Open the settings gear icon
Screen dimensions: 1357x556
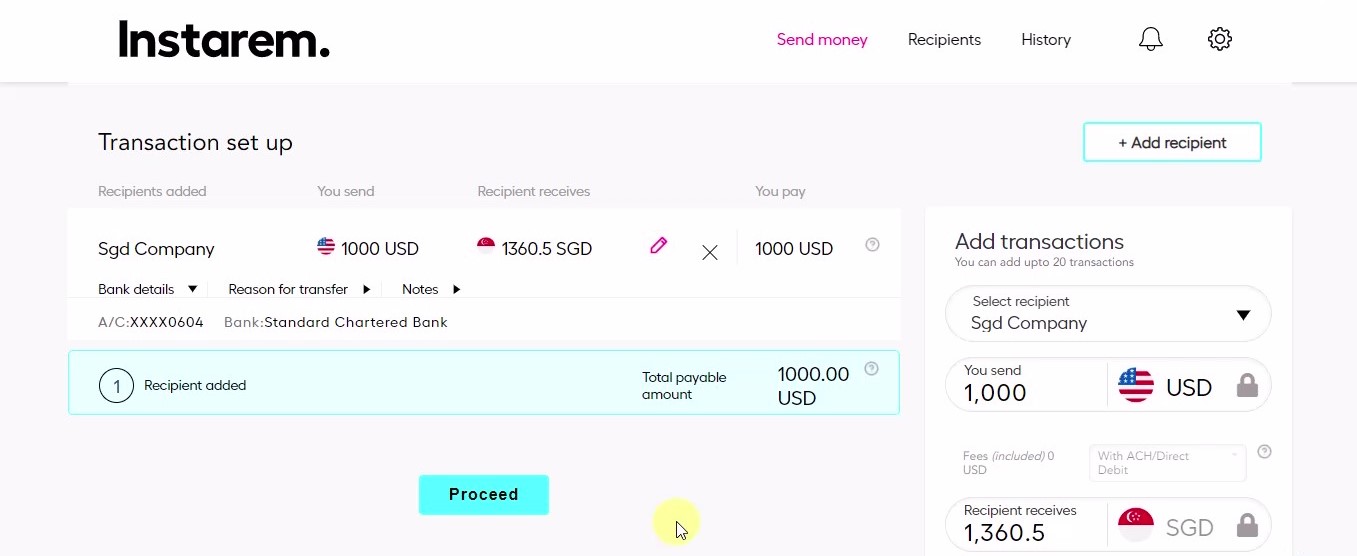(1220, 39)
